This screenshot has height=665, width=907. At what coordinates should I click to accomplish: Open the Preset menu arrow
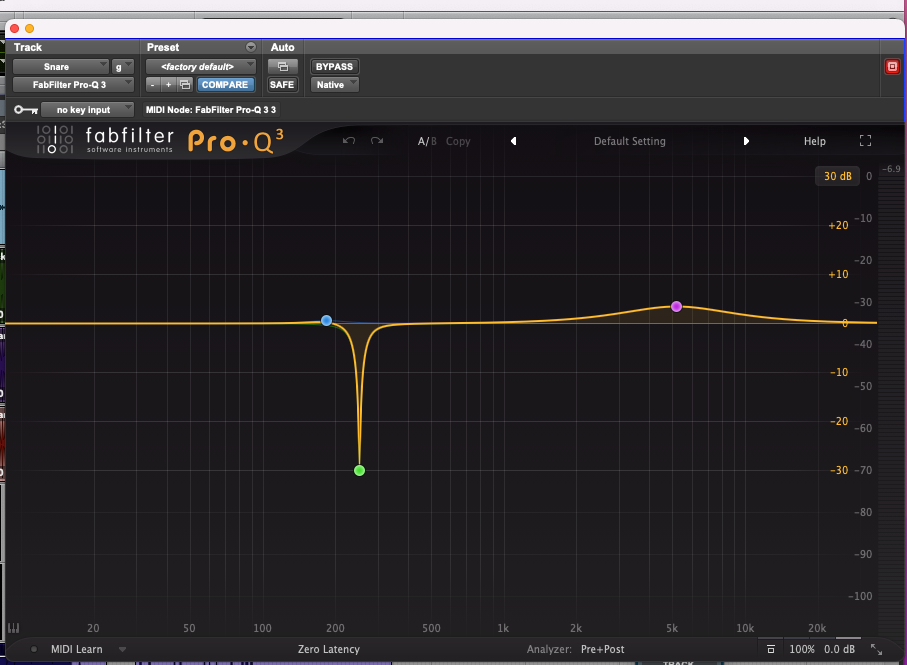click(250, 47)
